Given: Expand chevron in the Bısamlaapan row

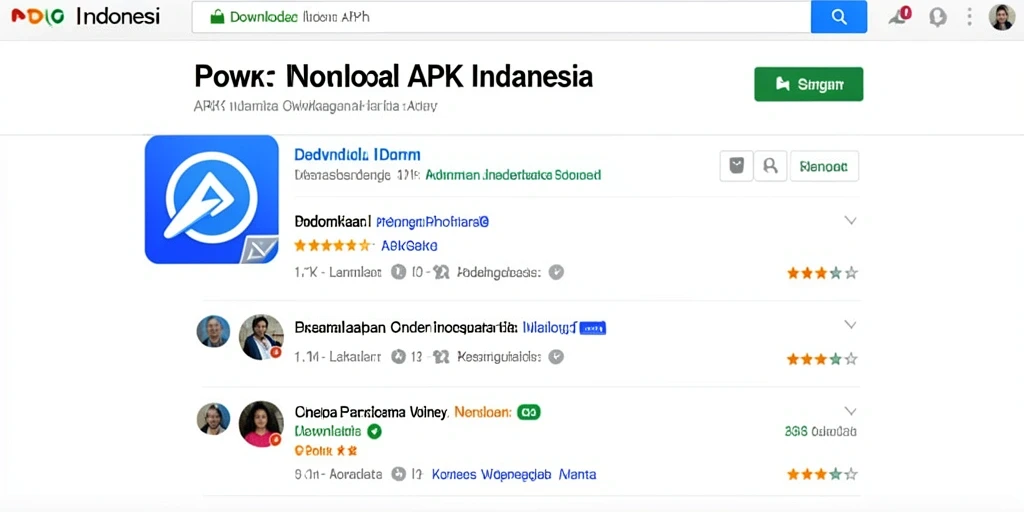Looking at the screenshot, I should click(850, 325).
